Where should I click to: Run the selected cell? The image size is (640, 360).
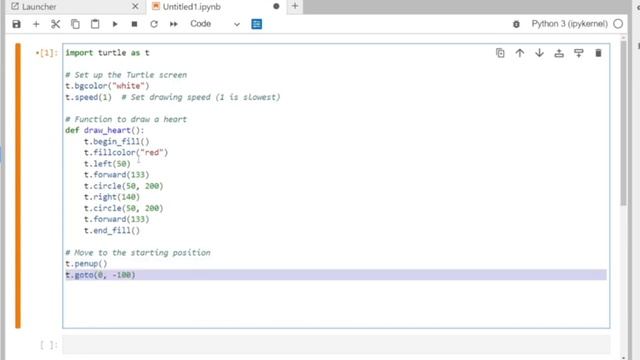point(115,24)
